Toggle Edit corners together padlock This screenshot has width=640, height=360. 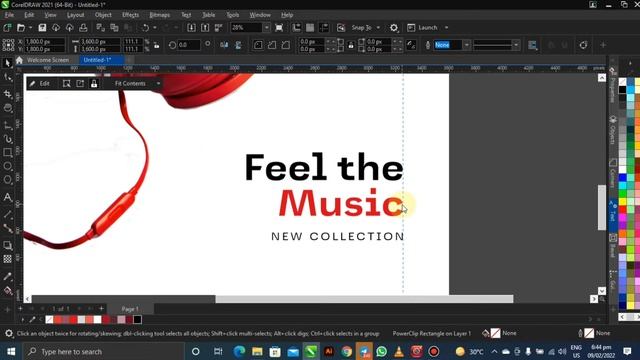[351, 45]
